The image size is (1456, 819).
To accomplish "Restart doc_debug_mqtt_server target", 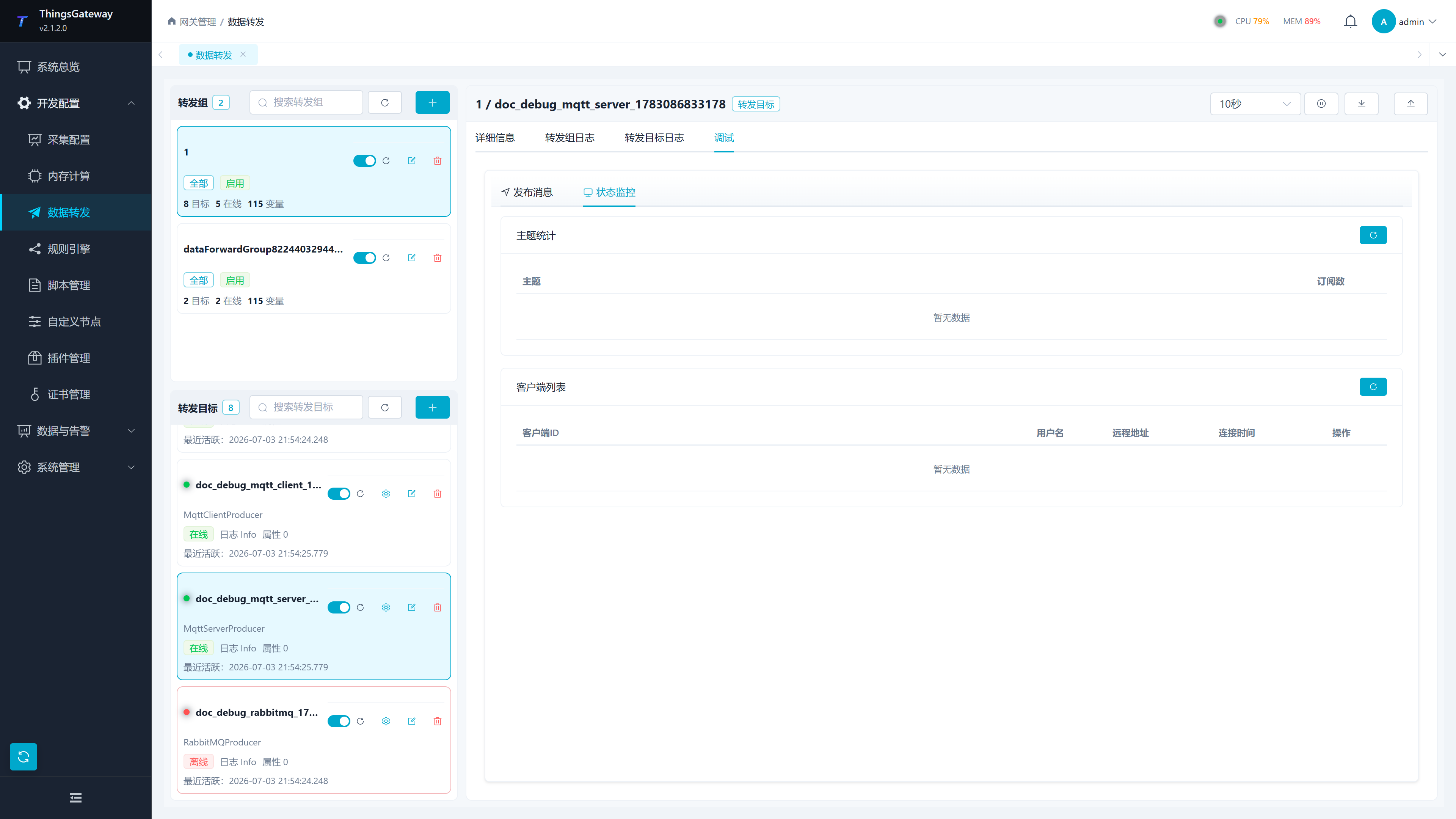I will (x=360, y=607).
